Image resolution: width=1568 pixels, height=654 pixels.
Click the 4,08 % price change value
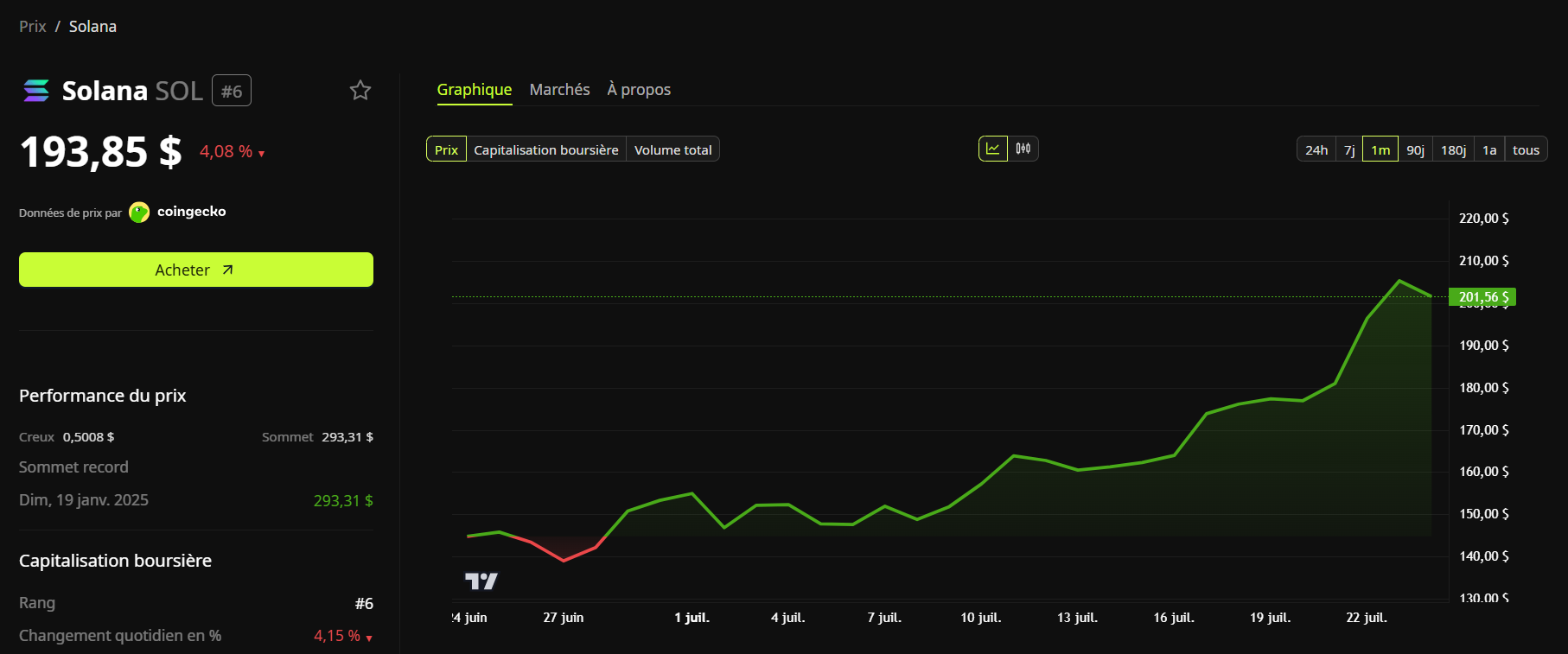[226, 152]
